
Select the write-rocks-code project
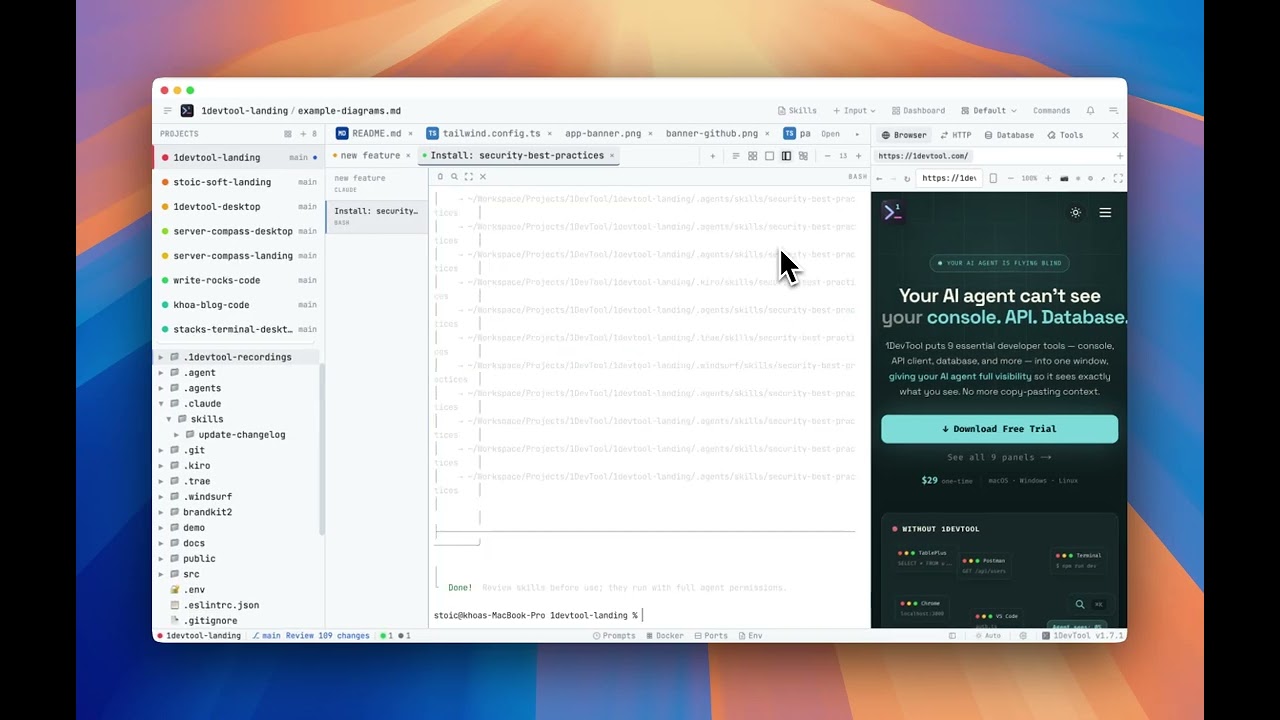(238, 280)
